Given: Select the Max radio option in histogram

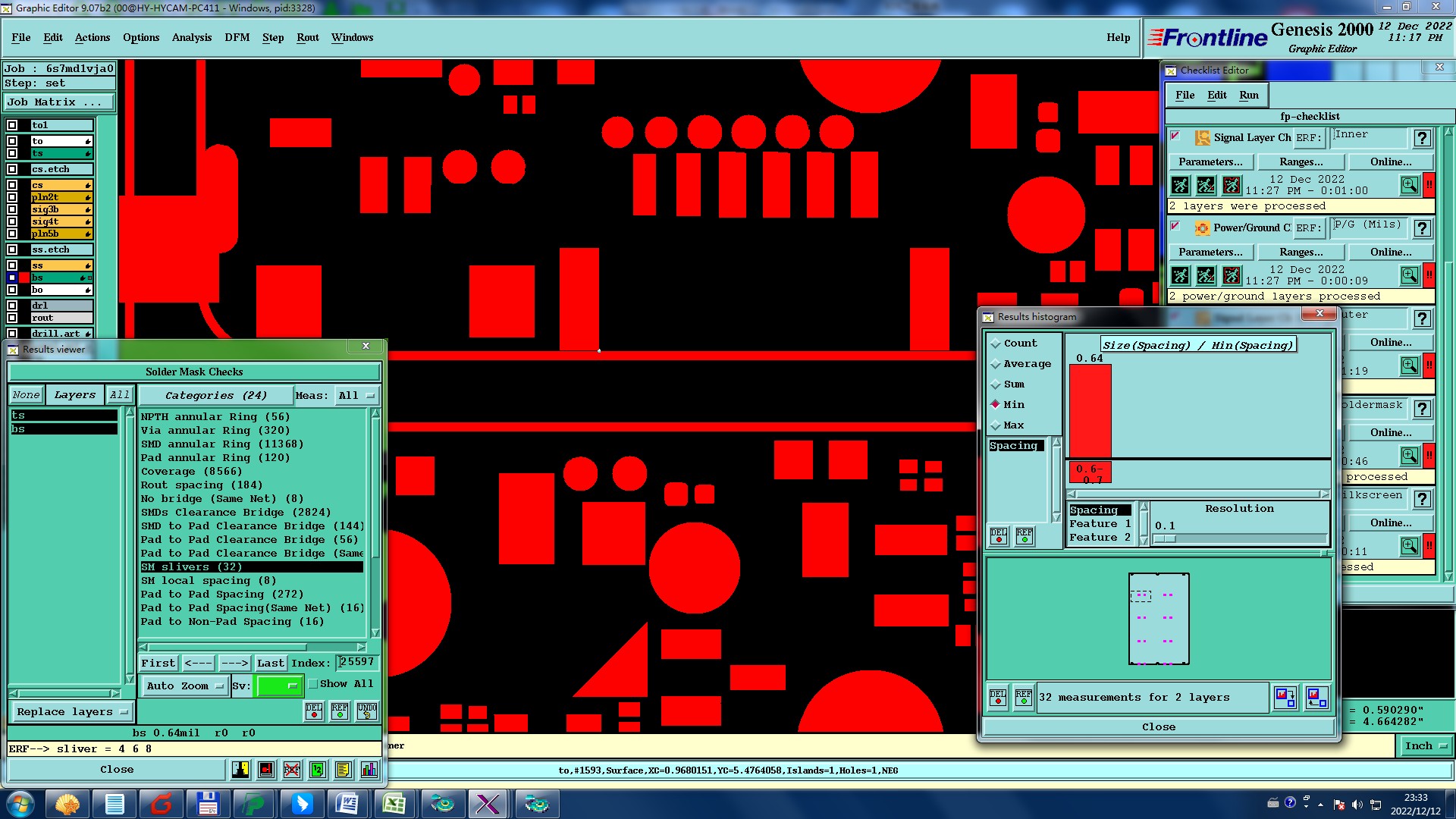Looking at the screenshot, I should [996, 425].
